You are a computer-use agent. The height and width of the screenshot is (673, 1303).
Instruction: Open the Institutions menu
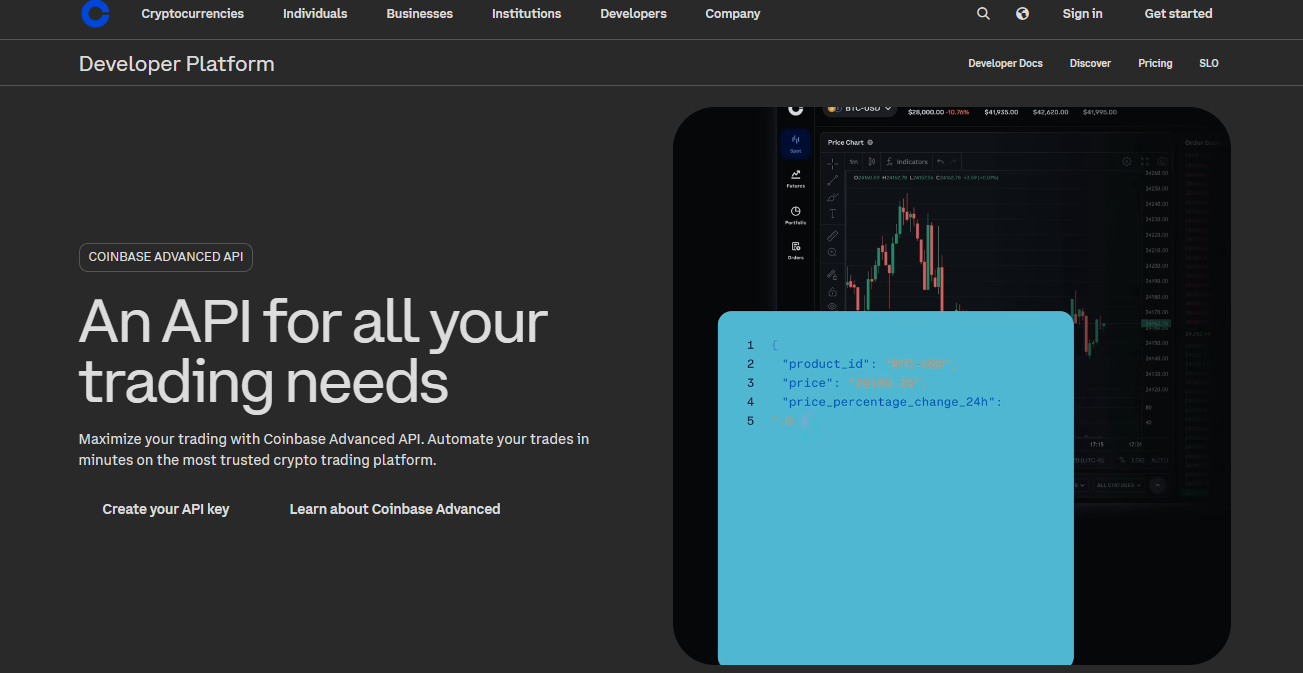click(526, 14)
